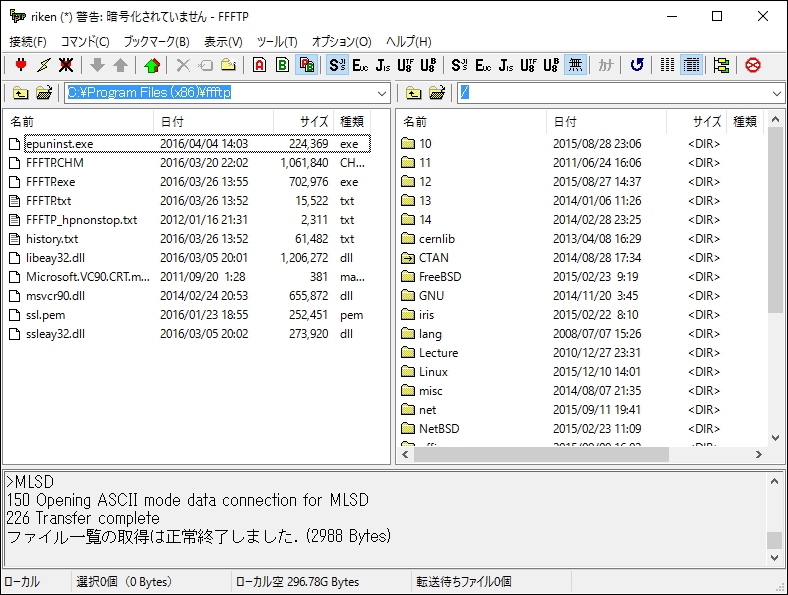Select the CTAN link folder icon

(x=408, y=258)
